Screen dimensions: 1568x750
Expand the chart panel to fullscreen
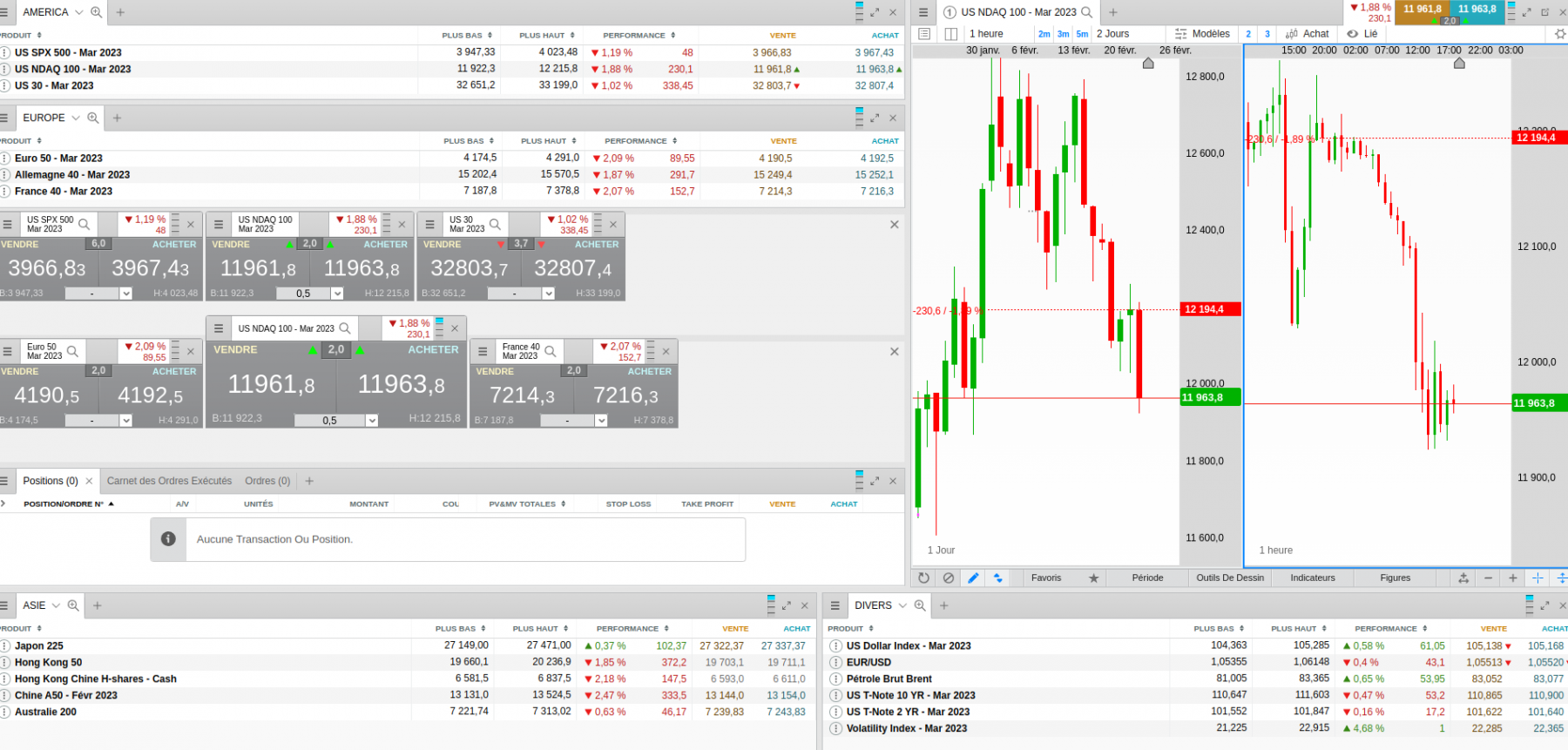coord(1526,12)
